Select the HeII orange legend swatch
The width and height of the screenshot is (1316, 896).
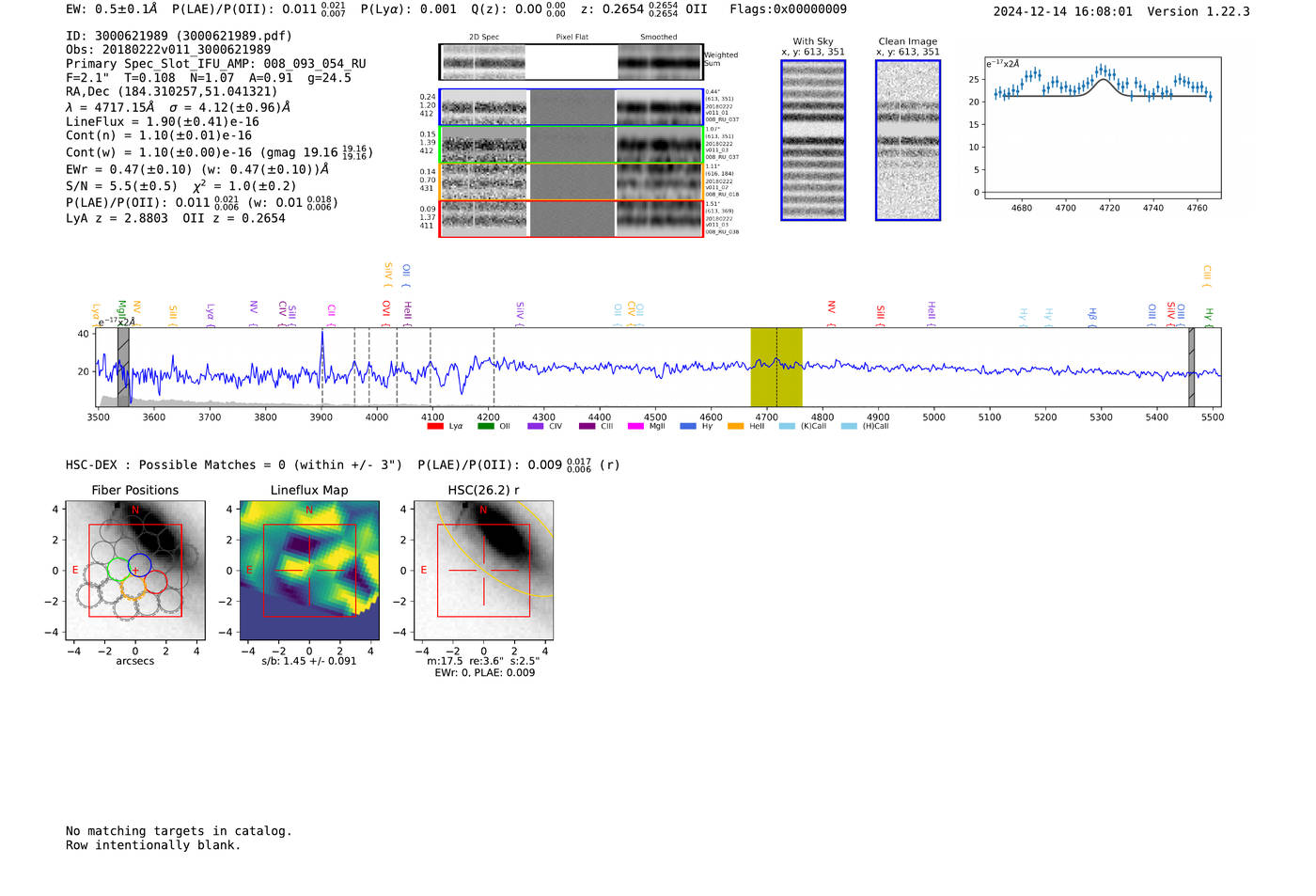click(x=735, y=426)
